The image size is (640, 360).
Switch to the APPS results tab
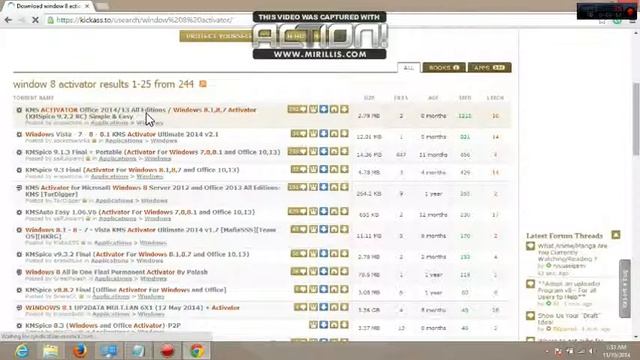coord(489,67)
